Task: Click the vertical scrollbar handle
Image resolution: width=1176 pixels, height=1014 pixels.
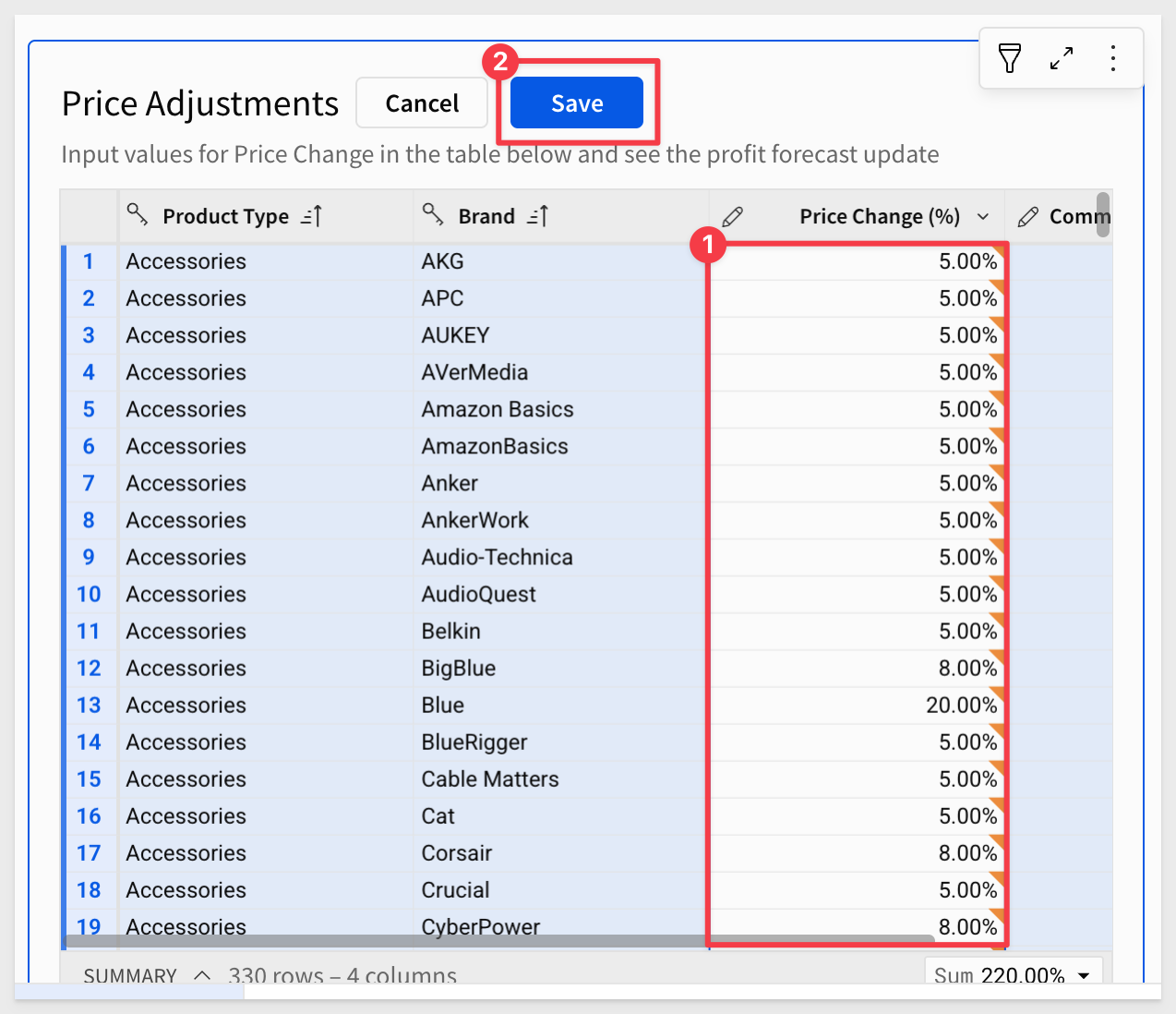Action: (1103, 214)
